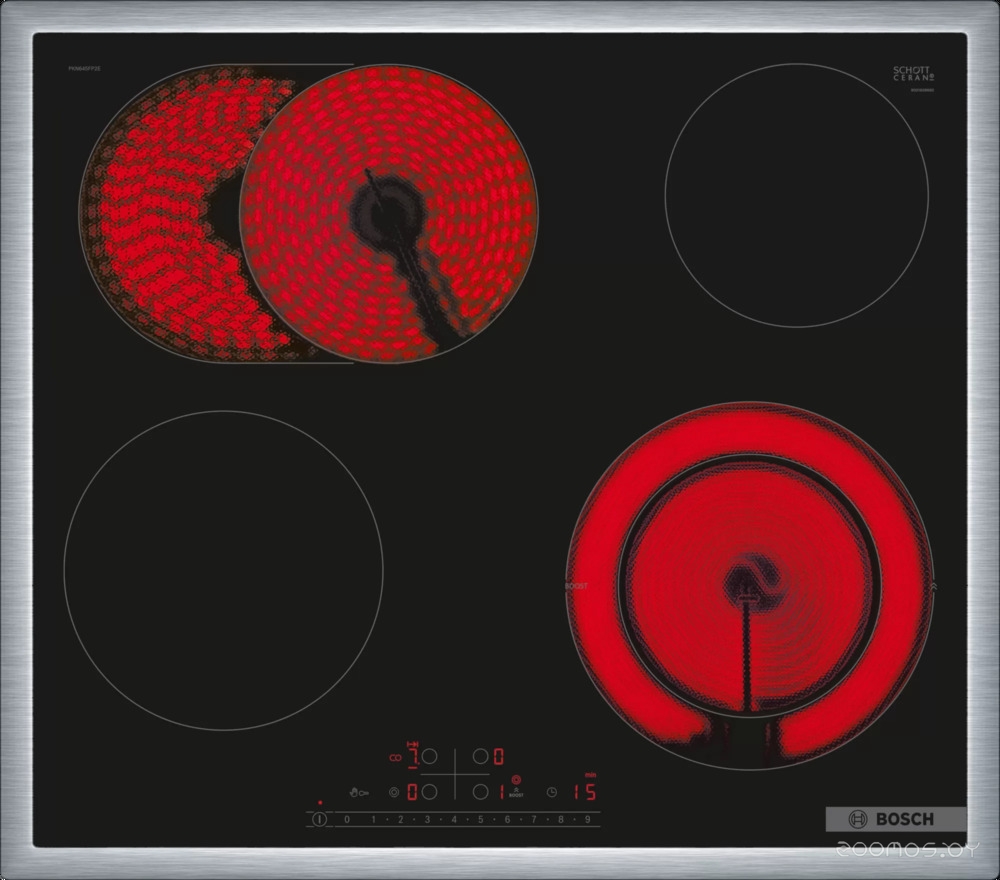The height and width of the screenshot is (880, 1000).
Task: Set the power slider to level 0
Action: tap(347, 819)
